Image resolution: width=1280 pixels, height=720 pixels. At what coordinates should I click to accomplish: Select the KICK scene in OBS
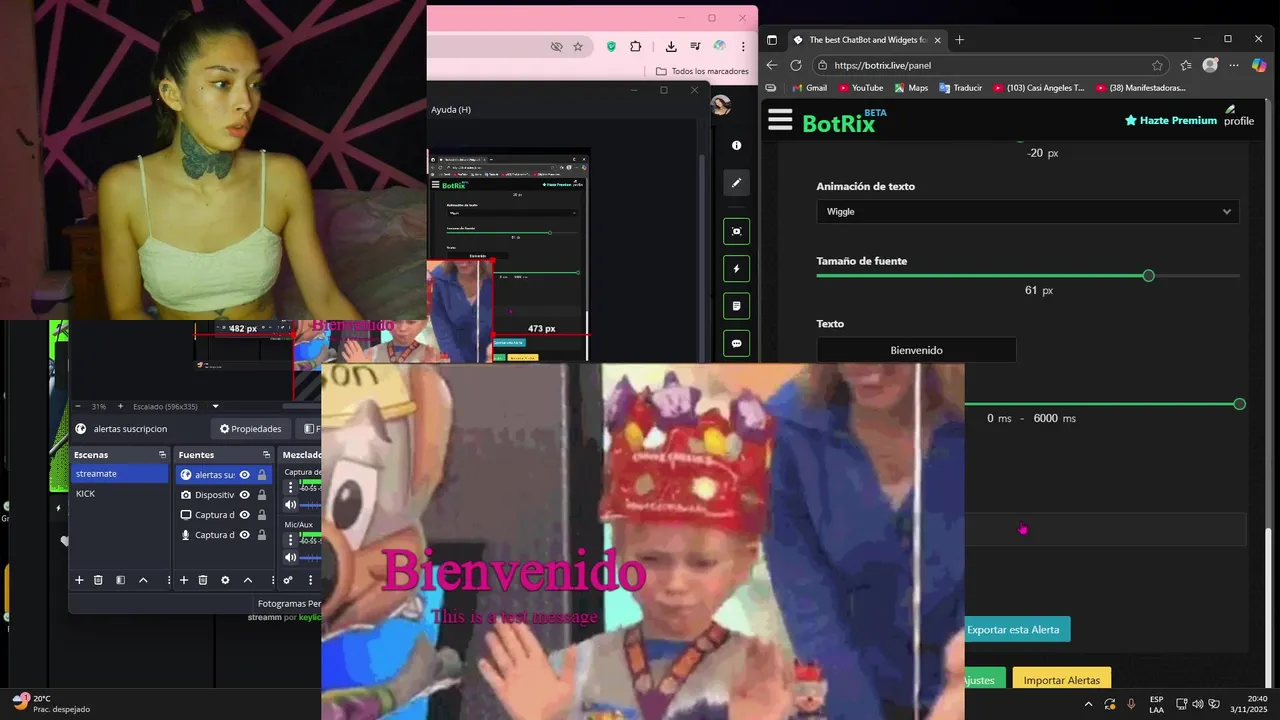pos(119,494)
